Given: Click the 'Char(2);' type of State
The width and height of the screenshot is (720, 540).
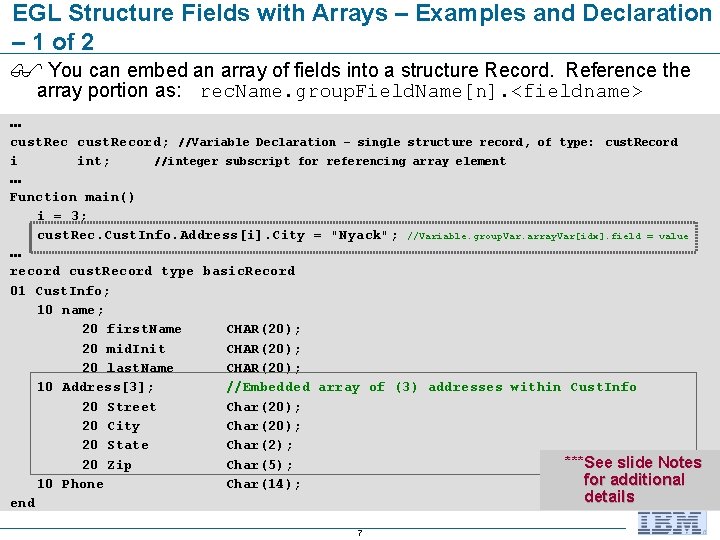Looking at the screenshot, I should click(259, 445).
